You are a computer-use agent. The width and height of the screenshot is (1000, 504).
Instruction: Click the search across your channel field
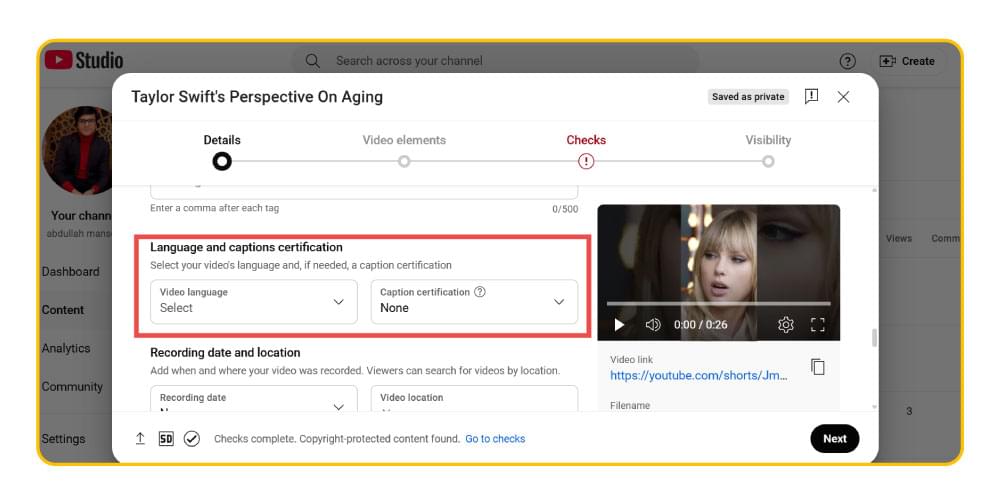pos(494,61)
